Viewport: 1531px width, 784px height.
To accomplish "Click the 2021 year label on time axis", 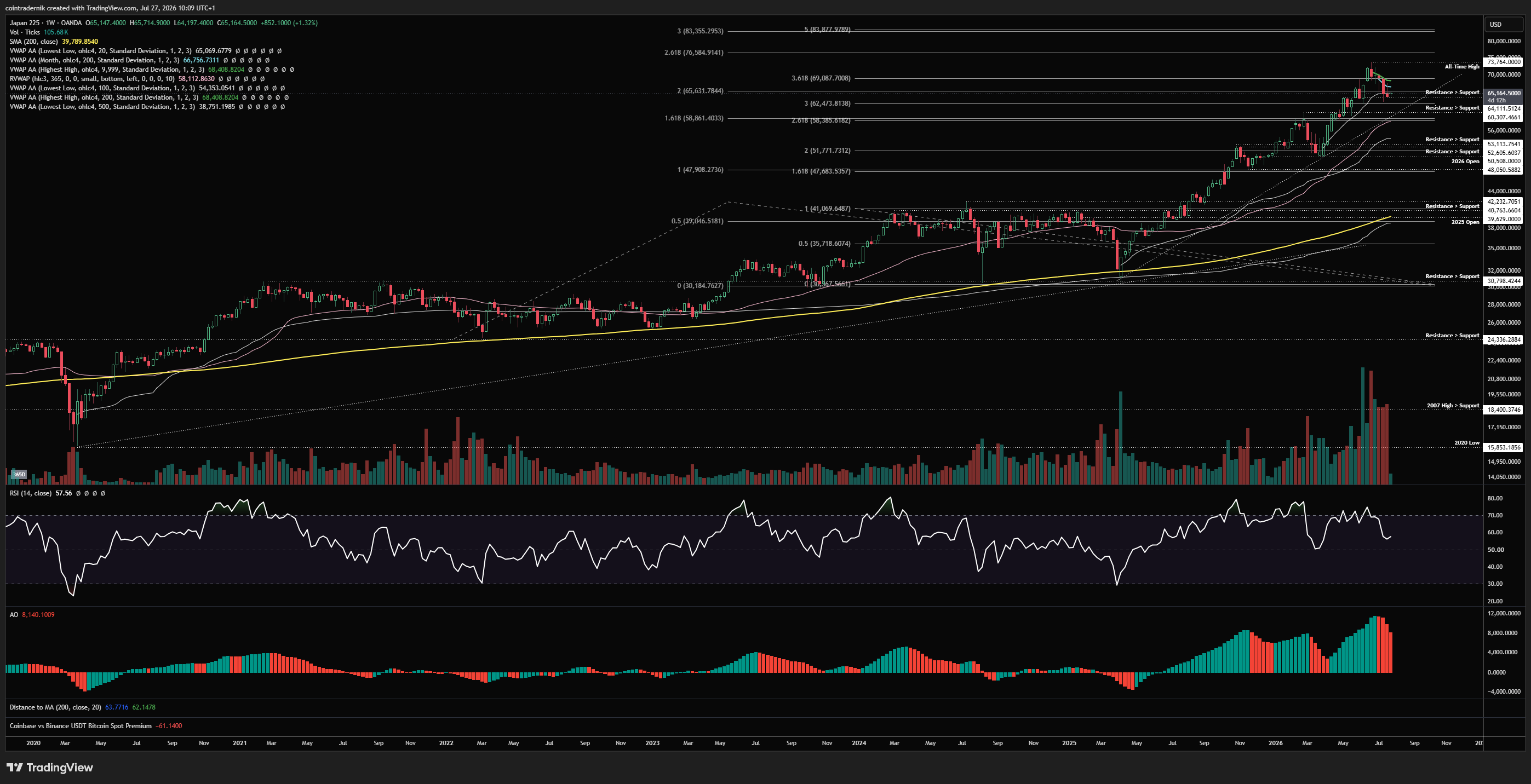I will (x=239, y=743).
